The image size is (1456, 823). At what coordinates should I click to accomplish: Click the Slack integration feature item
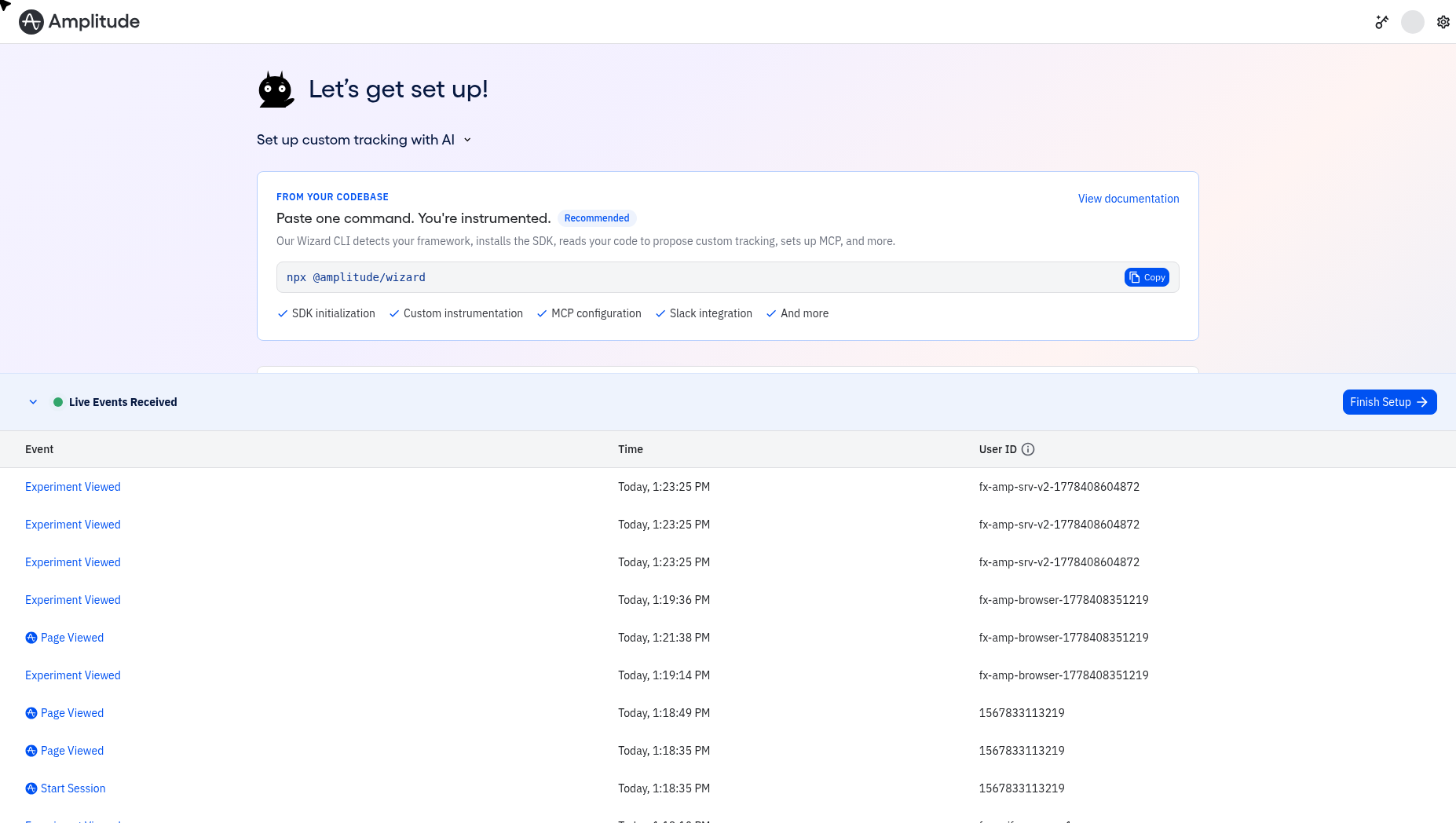point(704,313)
